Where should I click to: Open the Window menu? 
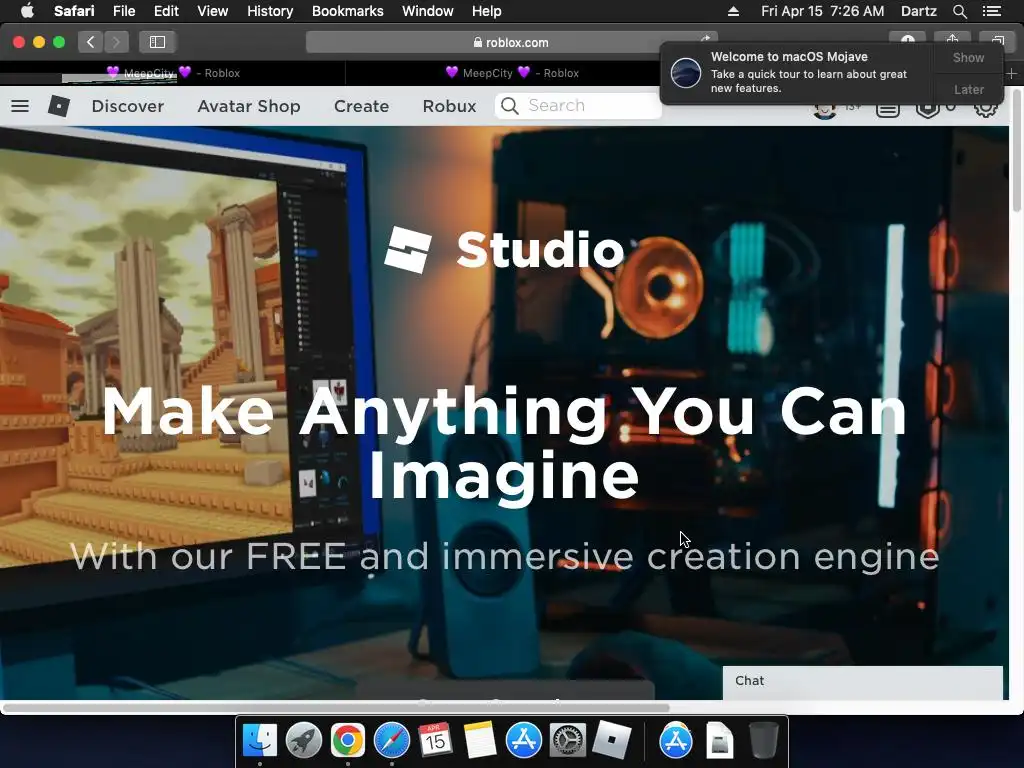[428, 11]
